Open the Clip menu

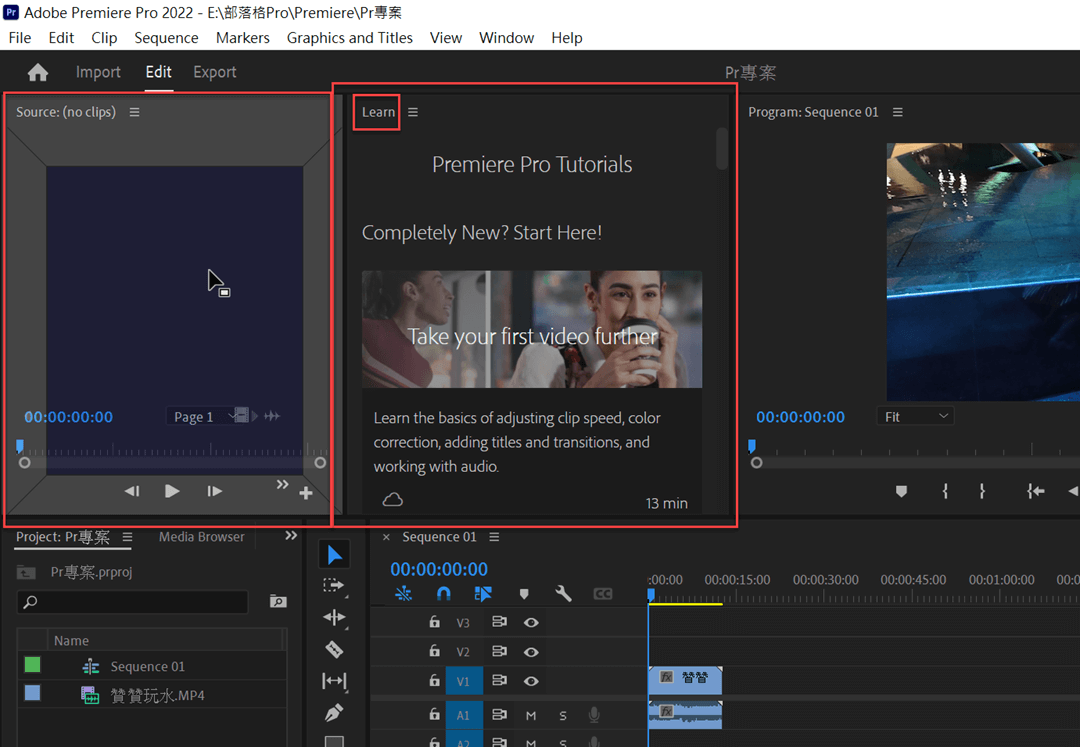coord(104,38)
